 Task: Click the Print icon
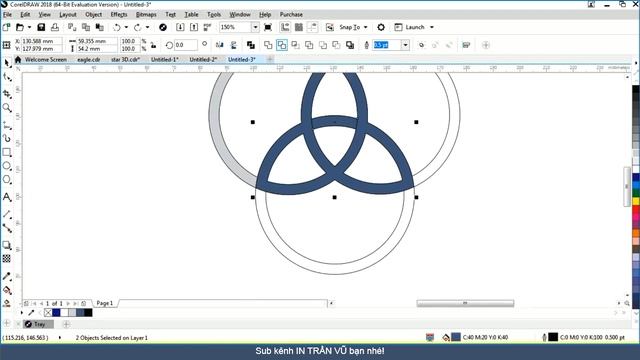coord(55,27)
